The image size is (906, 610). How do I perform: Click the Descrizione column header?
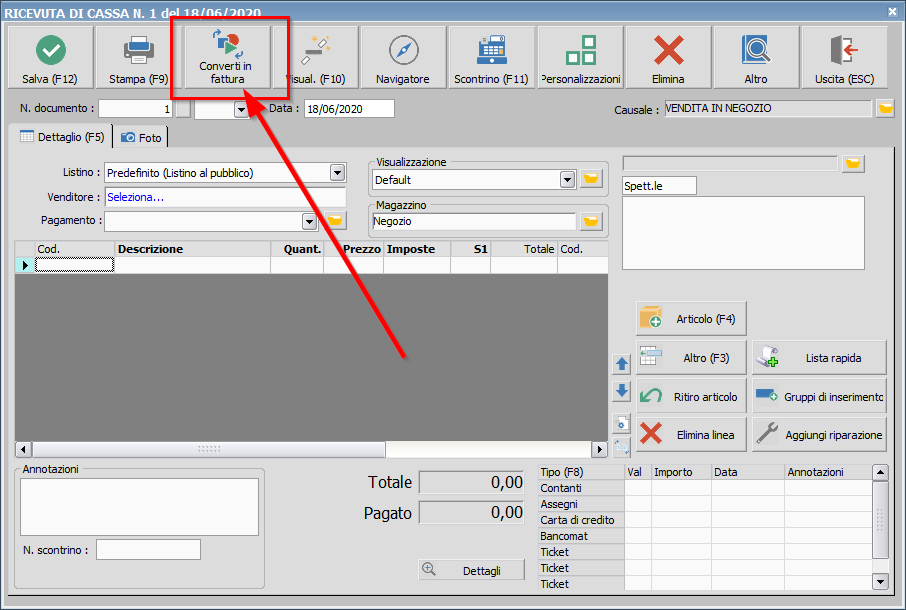click(x=192, y=249)
